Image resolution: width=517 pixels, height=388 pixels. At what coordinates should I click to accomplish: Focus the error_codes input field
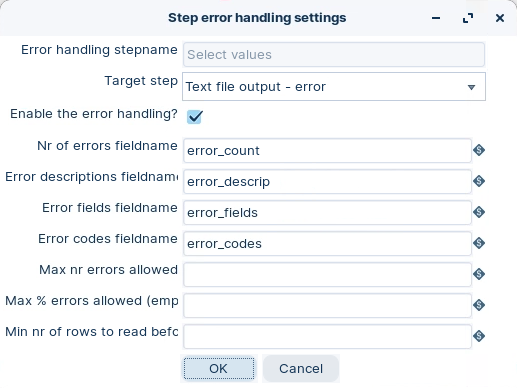tap(327, 244)
